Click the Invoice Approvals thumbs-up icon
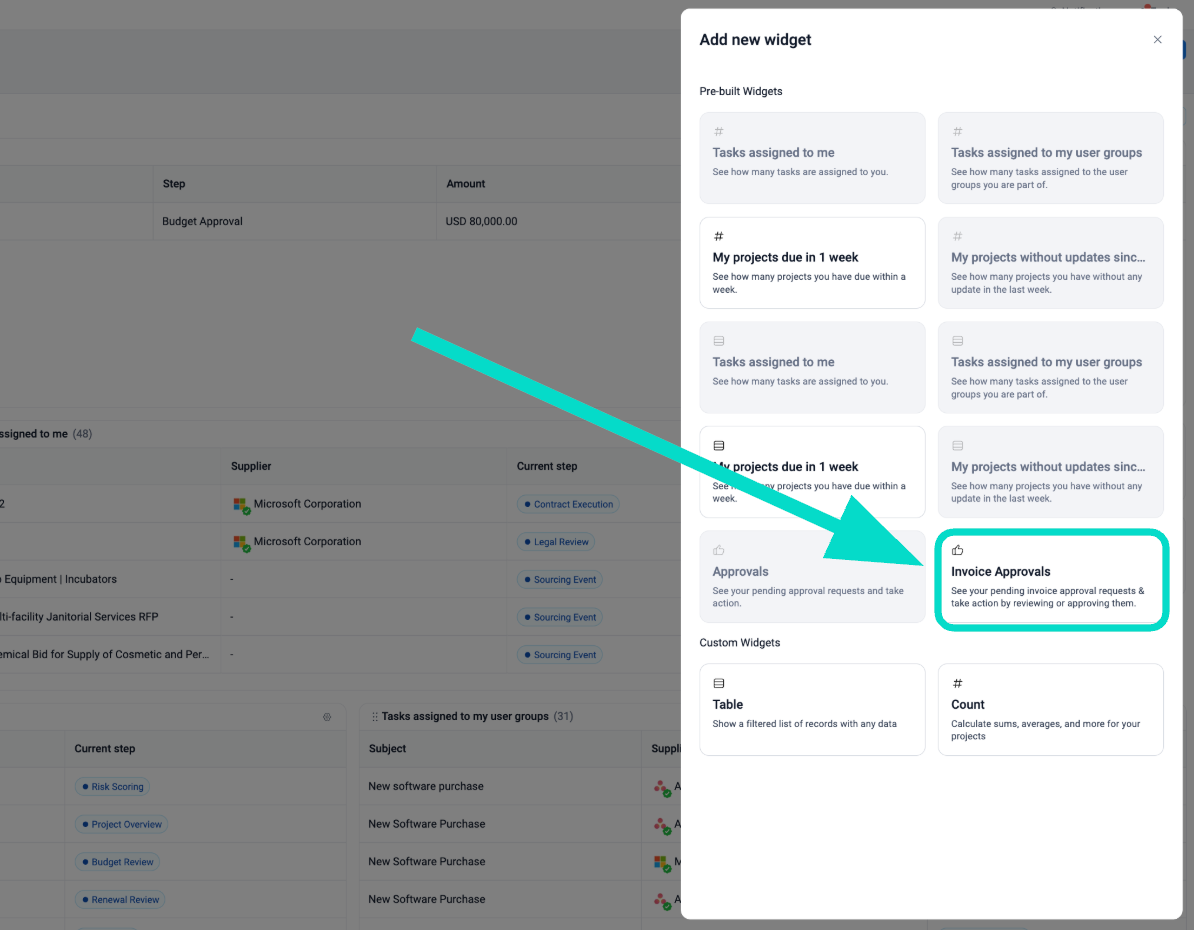Screen dimensions: 1194x930 [957, 550]
